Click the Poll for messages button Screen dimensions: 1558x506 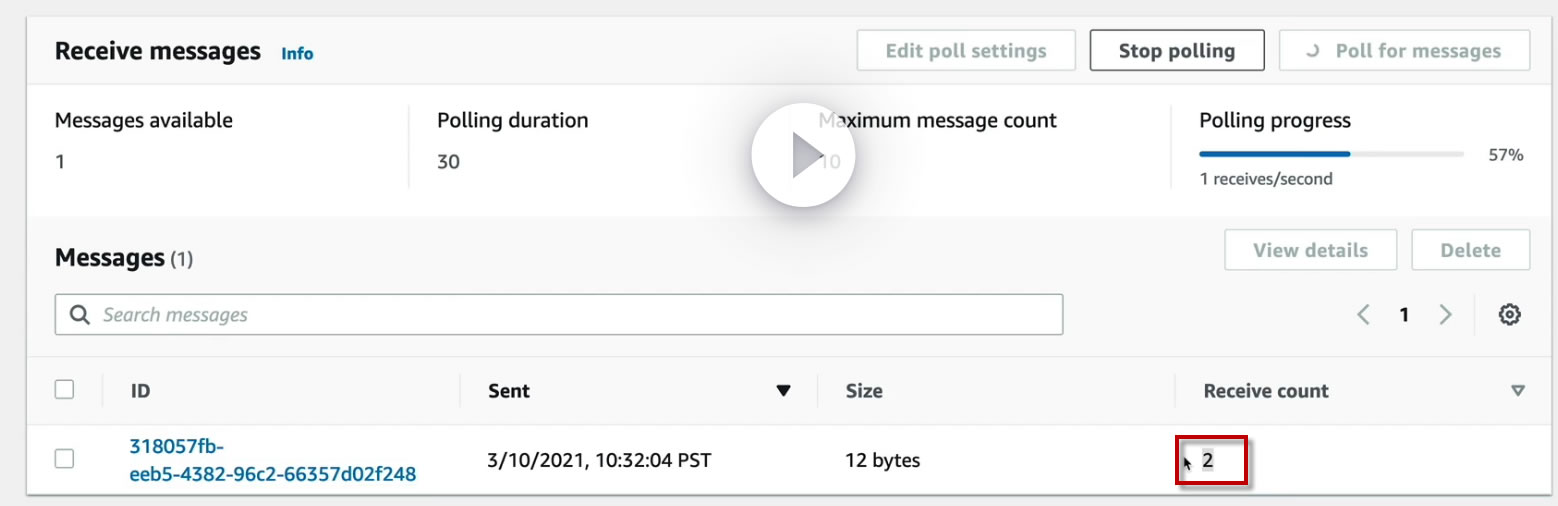tap(1404, 51)
